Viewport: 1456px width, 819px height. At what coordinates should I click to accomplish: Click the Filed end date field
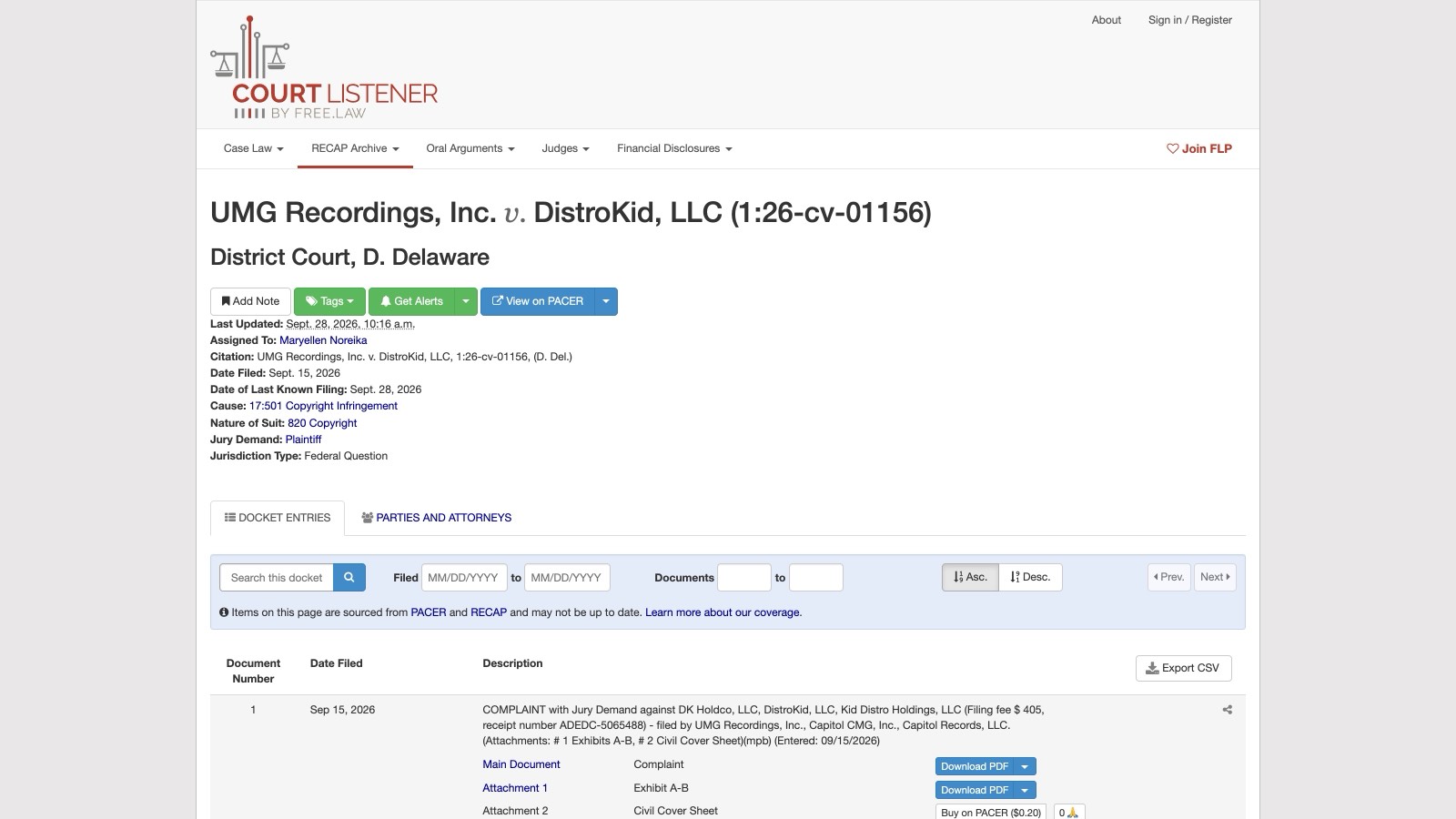(568, 578)
